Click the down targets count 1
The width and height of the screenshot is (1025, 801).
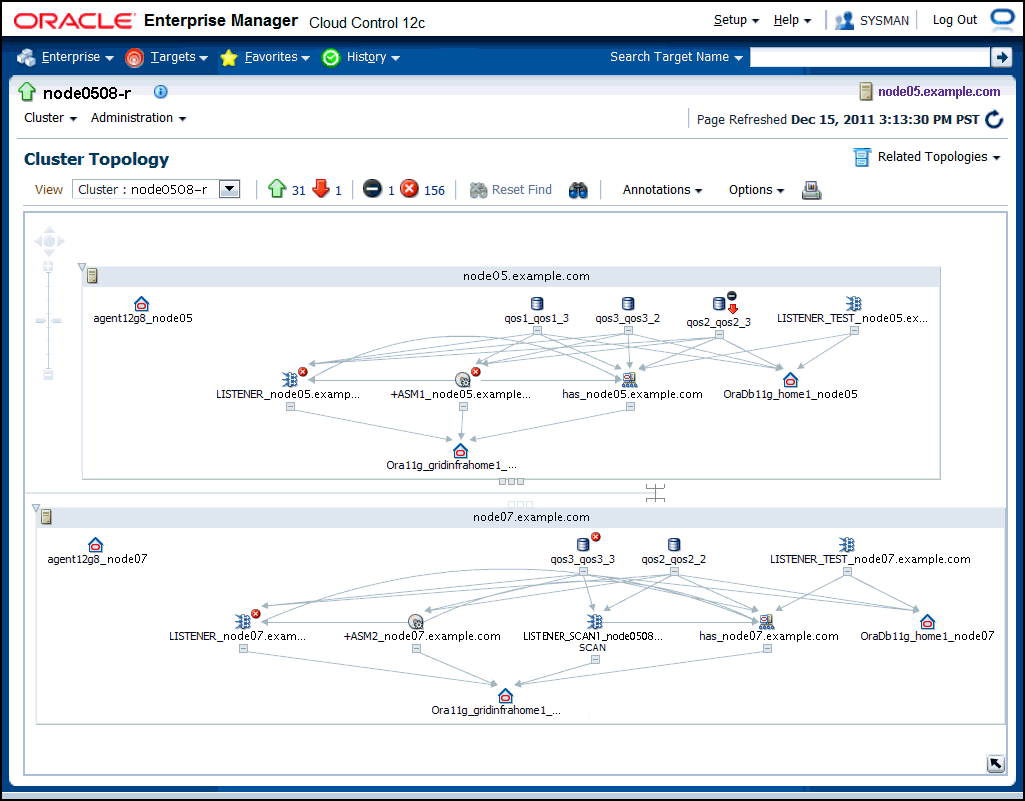(338, 190)
